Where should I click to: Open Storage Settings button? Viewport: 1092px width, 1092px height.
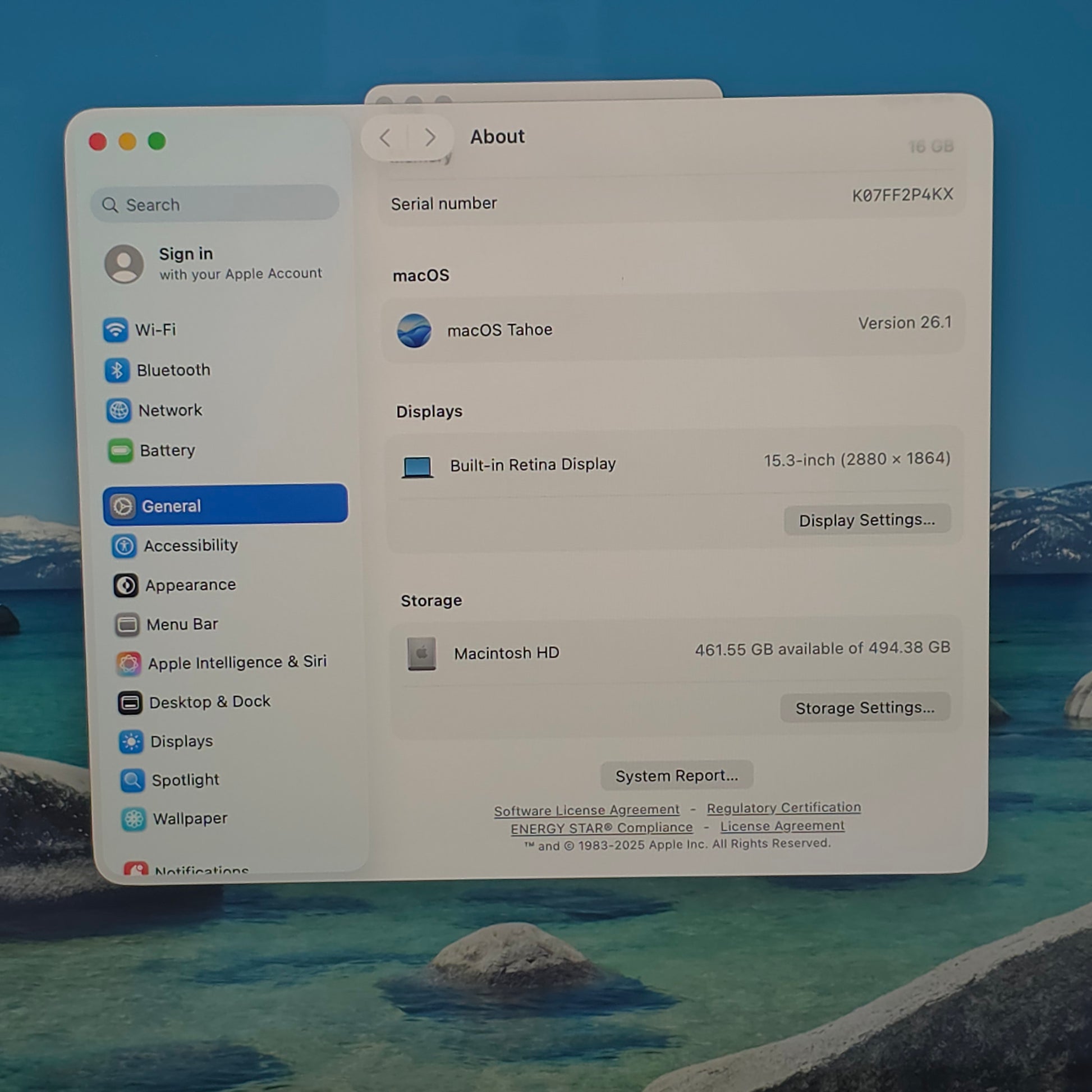[x=865, y=708]
